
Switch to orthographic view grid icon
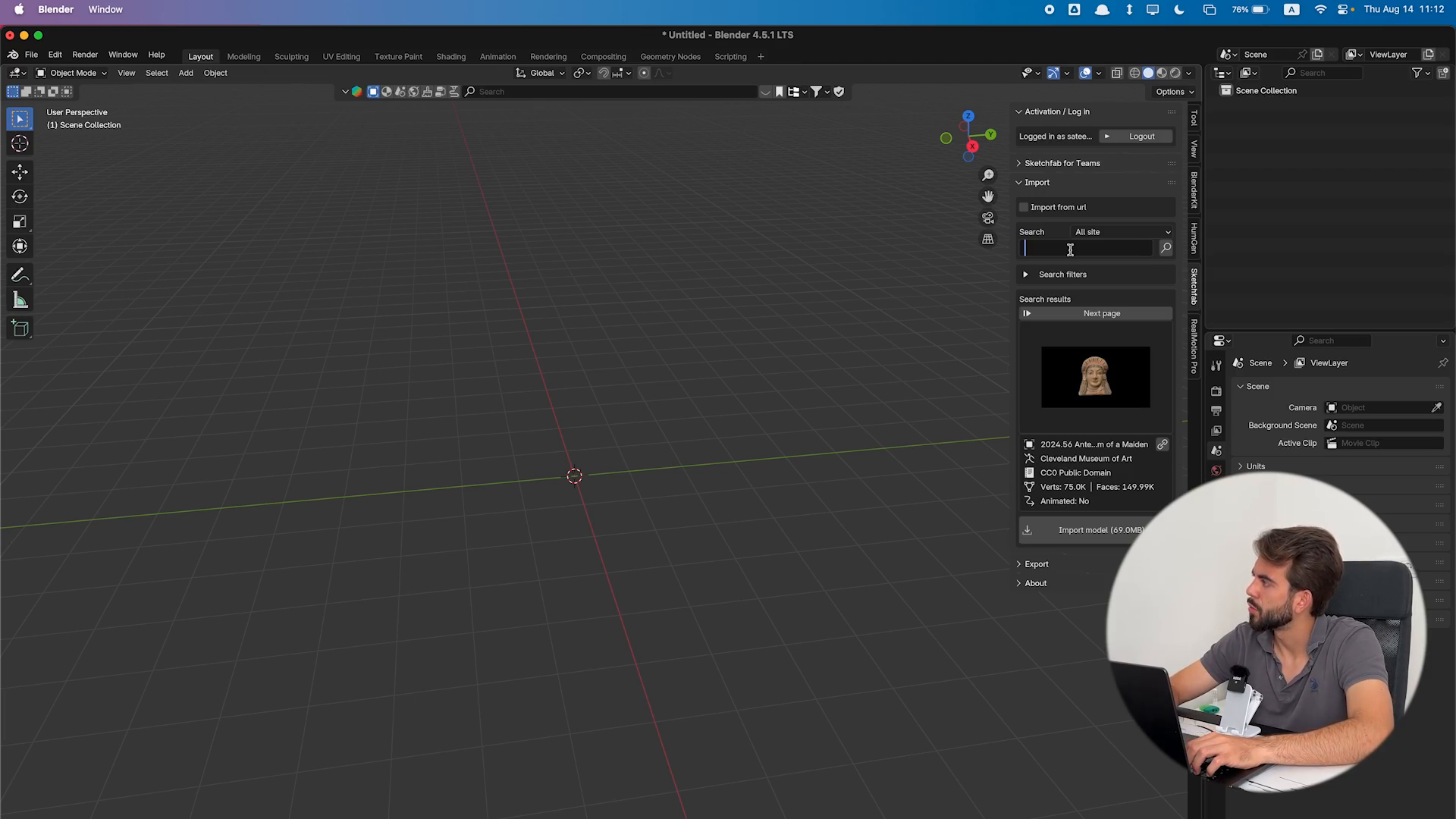pyautogui.click(x=988, y=239)
